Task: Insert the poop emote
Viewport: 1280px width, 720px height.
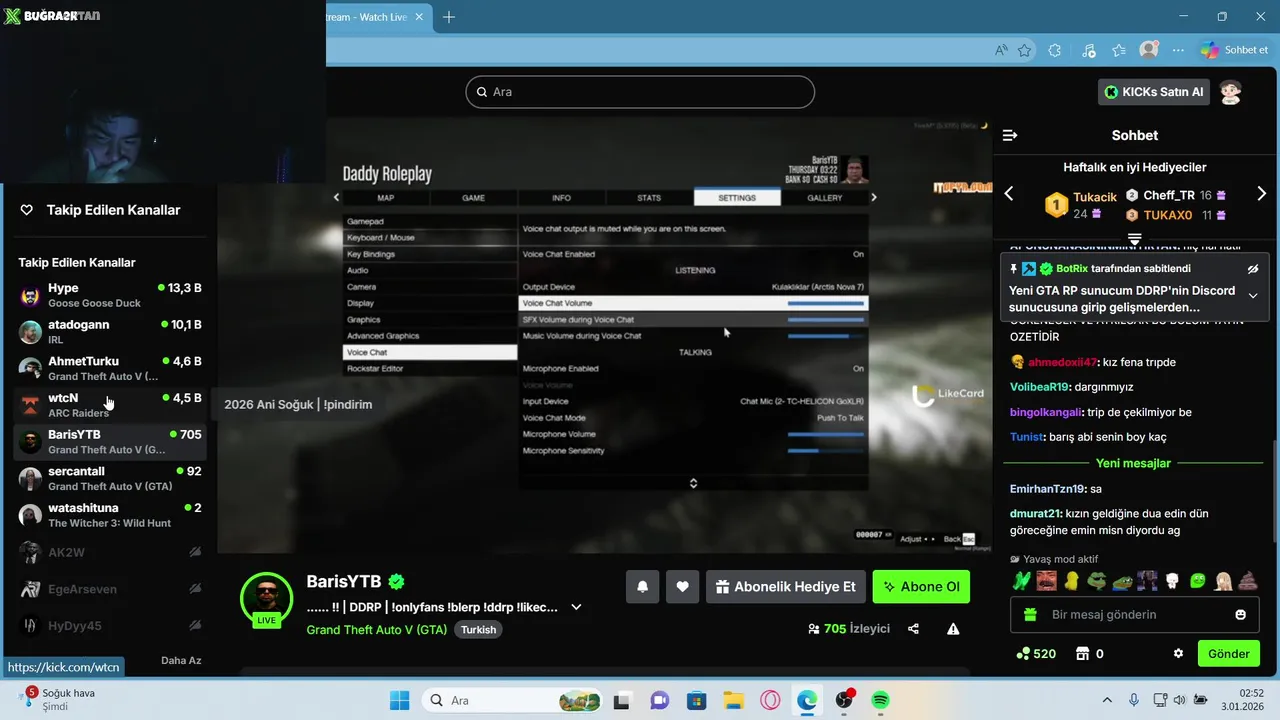Action: click(1249, 581)
